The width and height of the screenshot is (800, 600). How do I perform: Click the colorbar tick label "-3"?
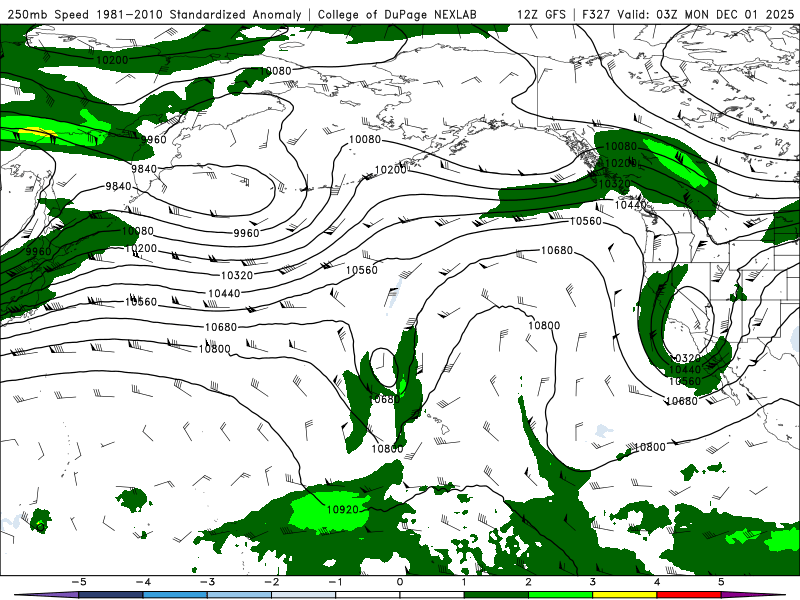[207, 582]
